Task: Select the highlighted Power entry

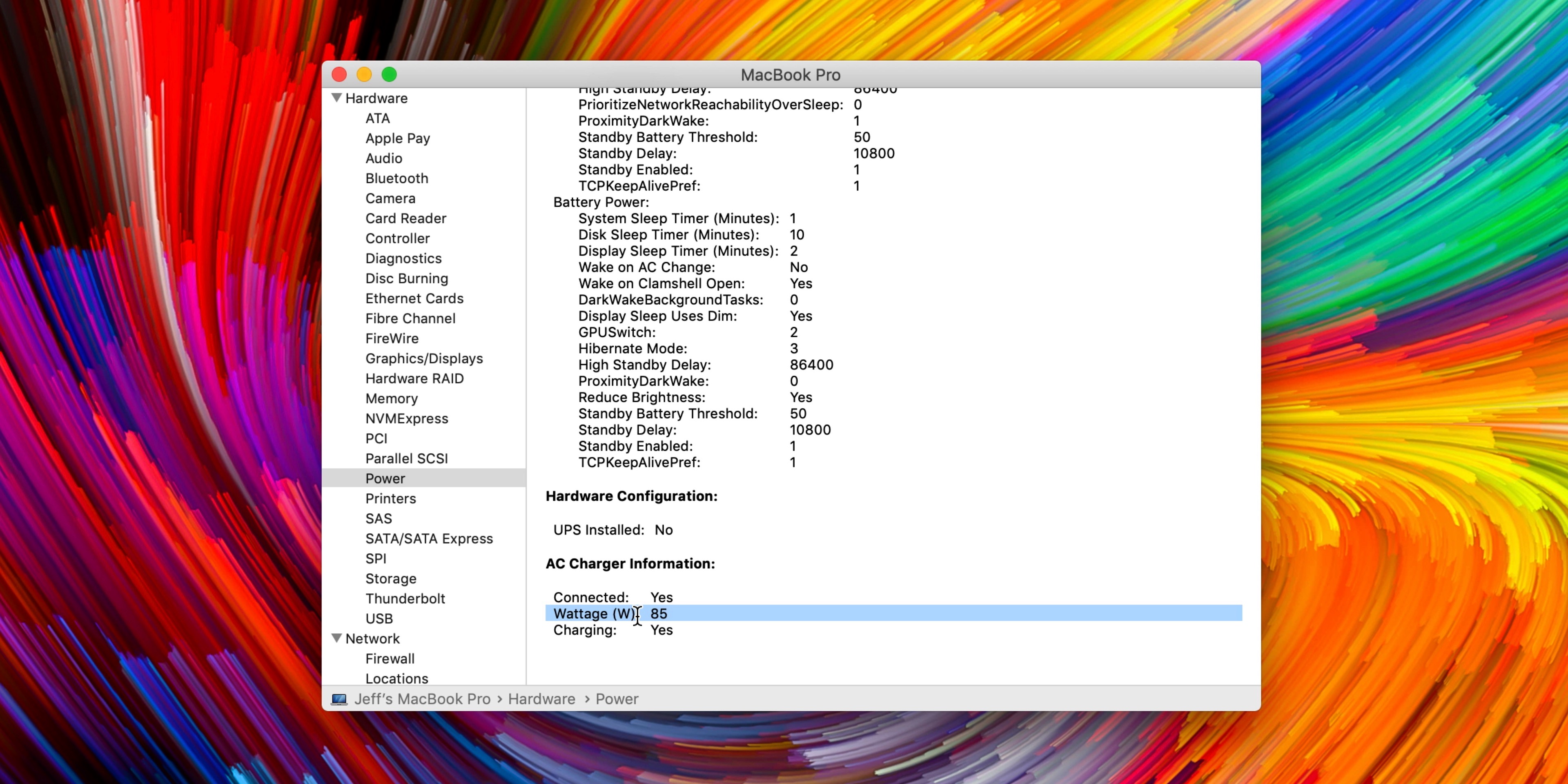Action: click(x=424, y=479)
